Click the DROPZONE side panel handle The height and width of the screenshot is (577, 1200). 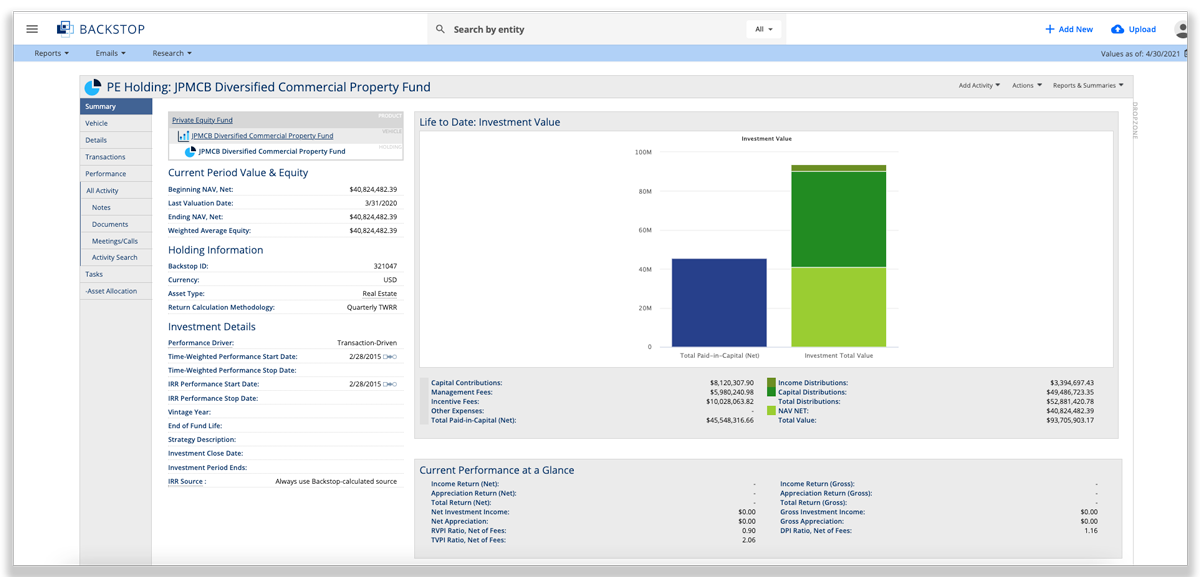[x=1135, y=122]
